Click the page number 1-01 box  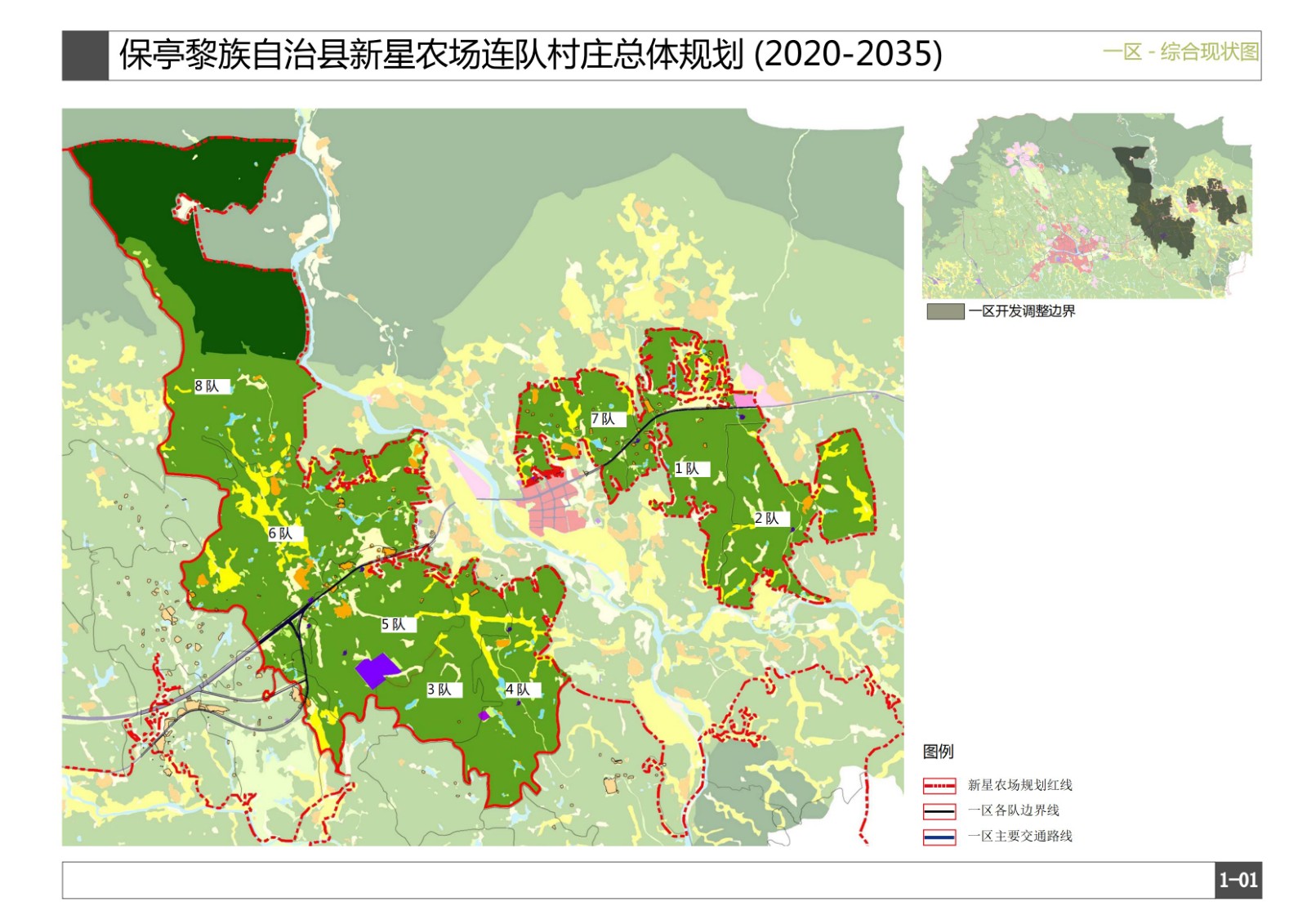point(1238,880)
